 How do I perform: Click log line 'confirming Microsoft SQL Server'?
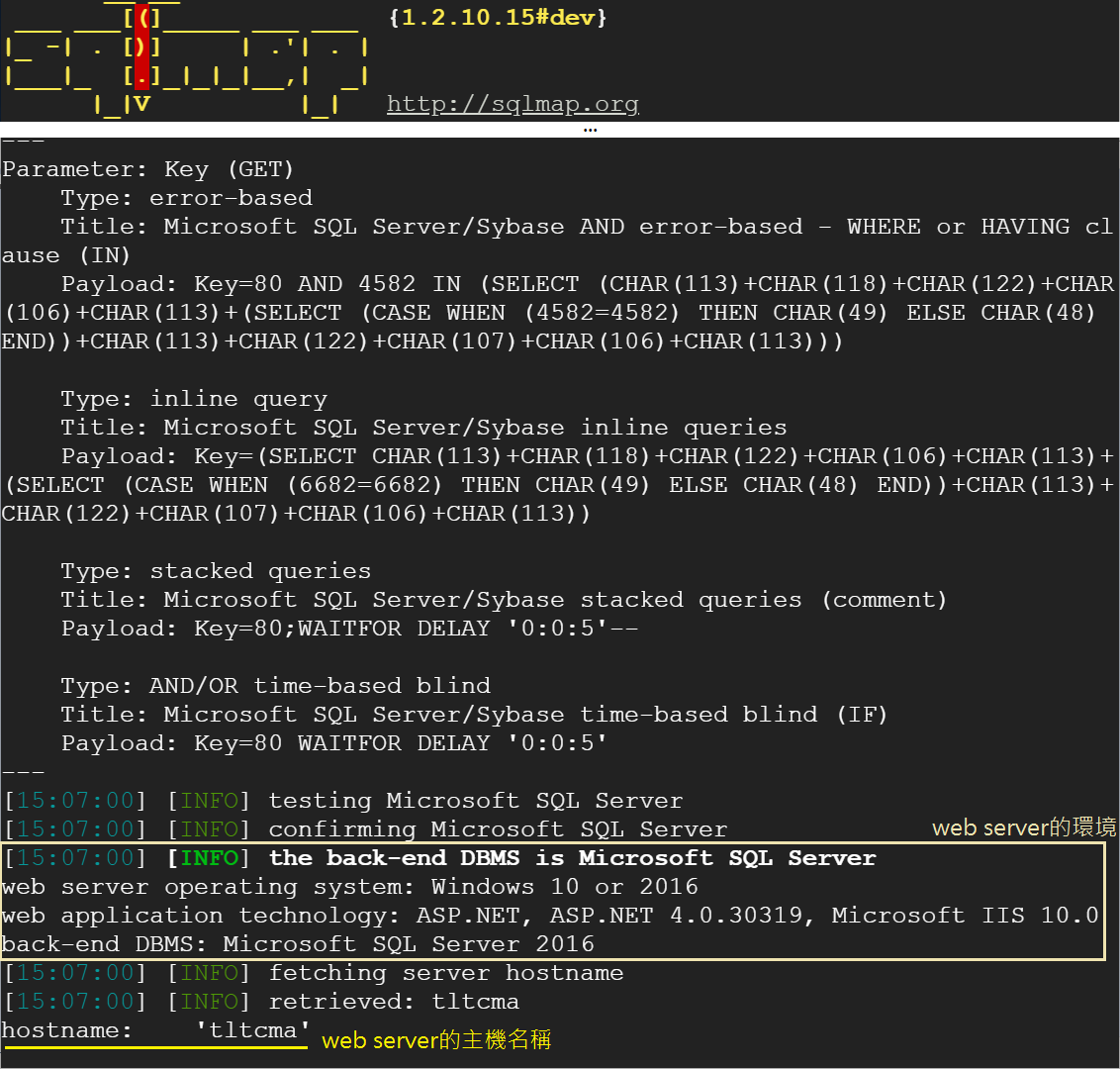click(x=498, y=829)
